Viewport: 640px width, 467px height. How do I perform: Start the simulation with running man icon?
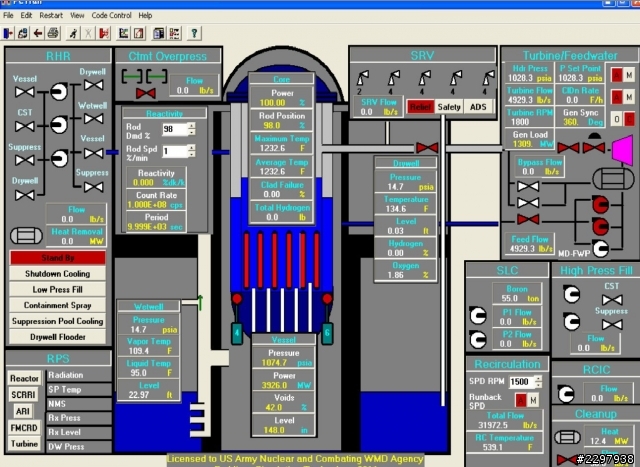[x=73, y=33]
